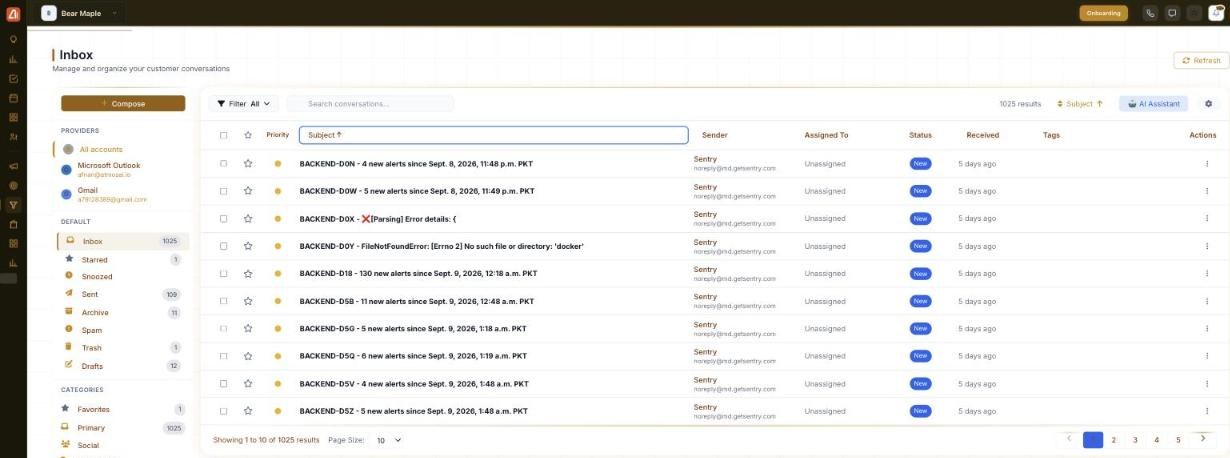The height and width of the screenshot is (458, 1230).
Task: Select the Gmail account provider
Action: (123, 194)
